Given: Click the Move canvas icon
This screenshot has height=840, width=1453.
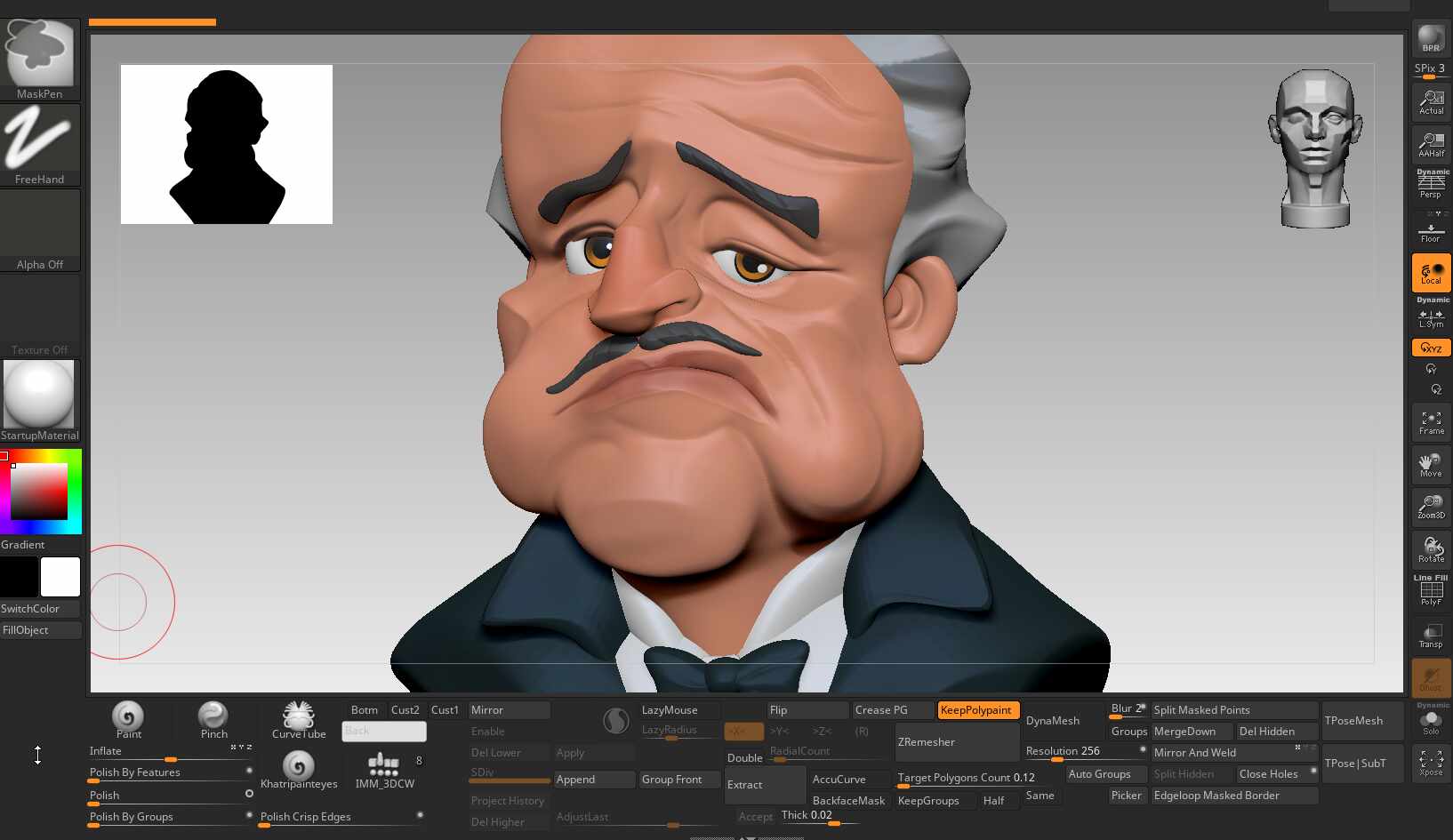Looking at the screenshot, I should pos(1431,465).
